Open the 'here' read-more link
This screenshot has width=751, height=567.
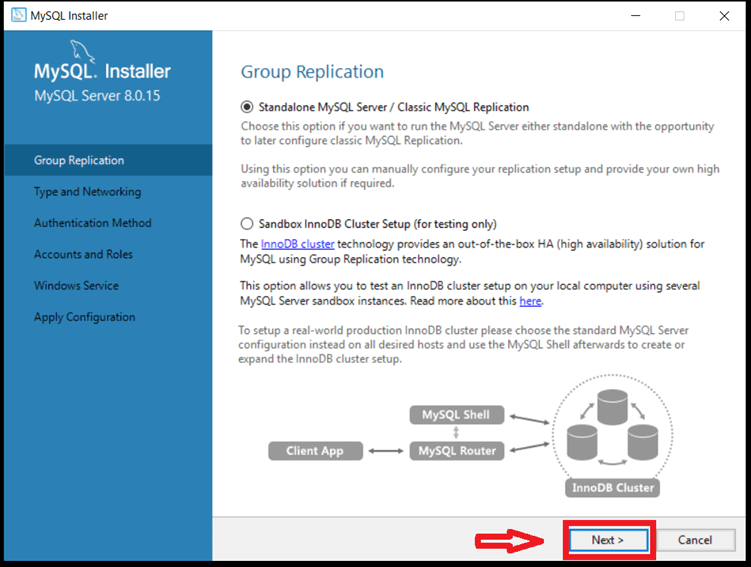click(530, 301)
